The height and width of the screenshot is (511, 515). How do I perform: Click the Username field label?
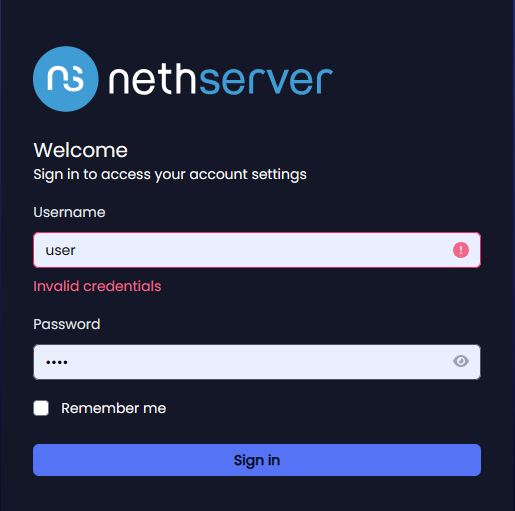(x=69, y=212)
